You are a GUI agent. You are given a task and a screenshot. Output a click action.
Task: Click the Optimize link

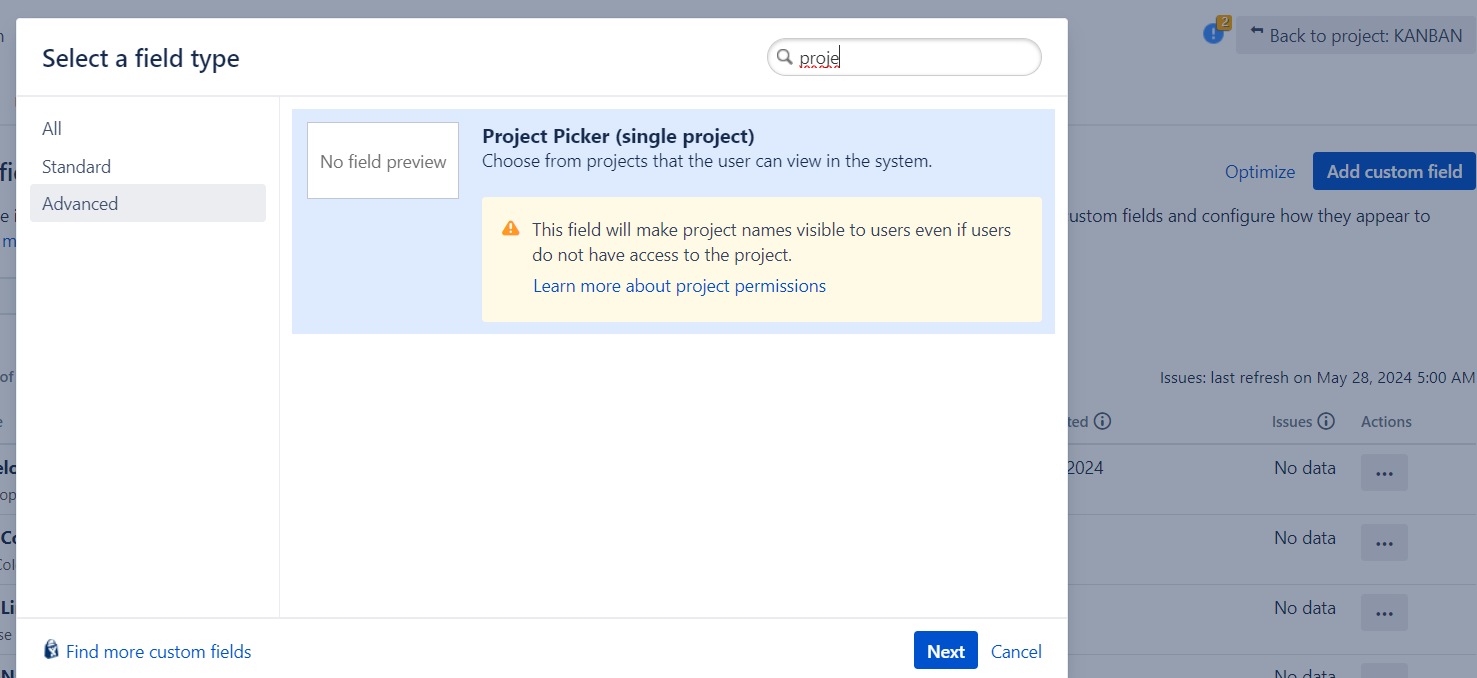tap(1259, 172)
